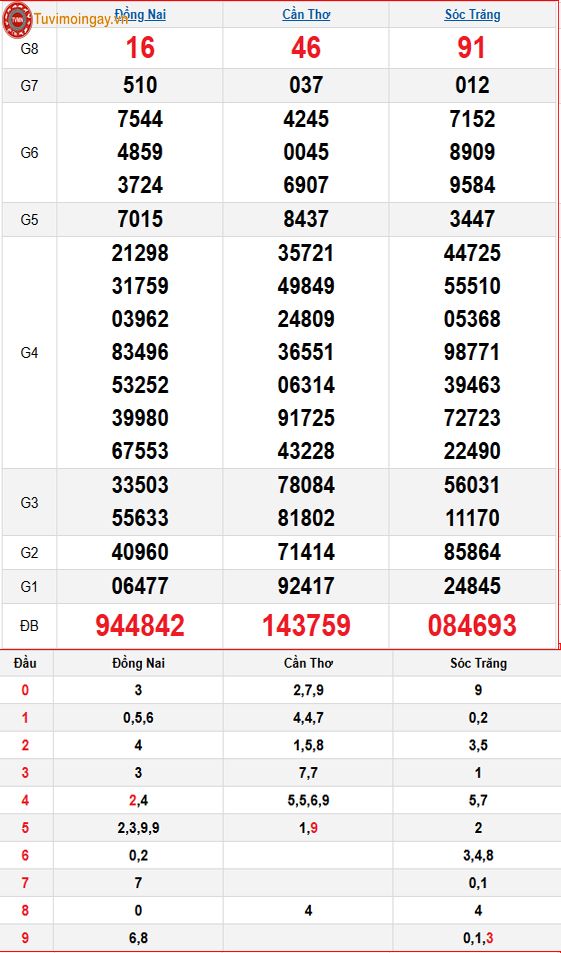561x953 pixels.
Task: Select Sóc Trăng G5 number 3447
Action: (x=472, y=219)
